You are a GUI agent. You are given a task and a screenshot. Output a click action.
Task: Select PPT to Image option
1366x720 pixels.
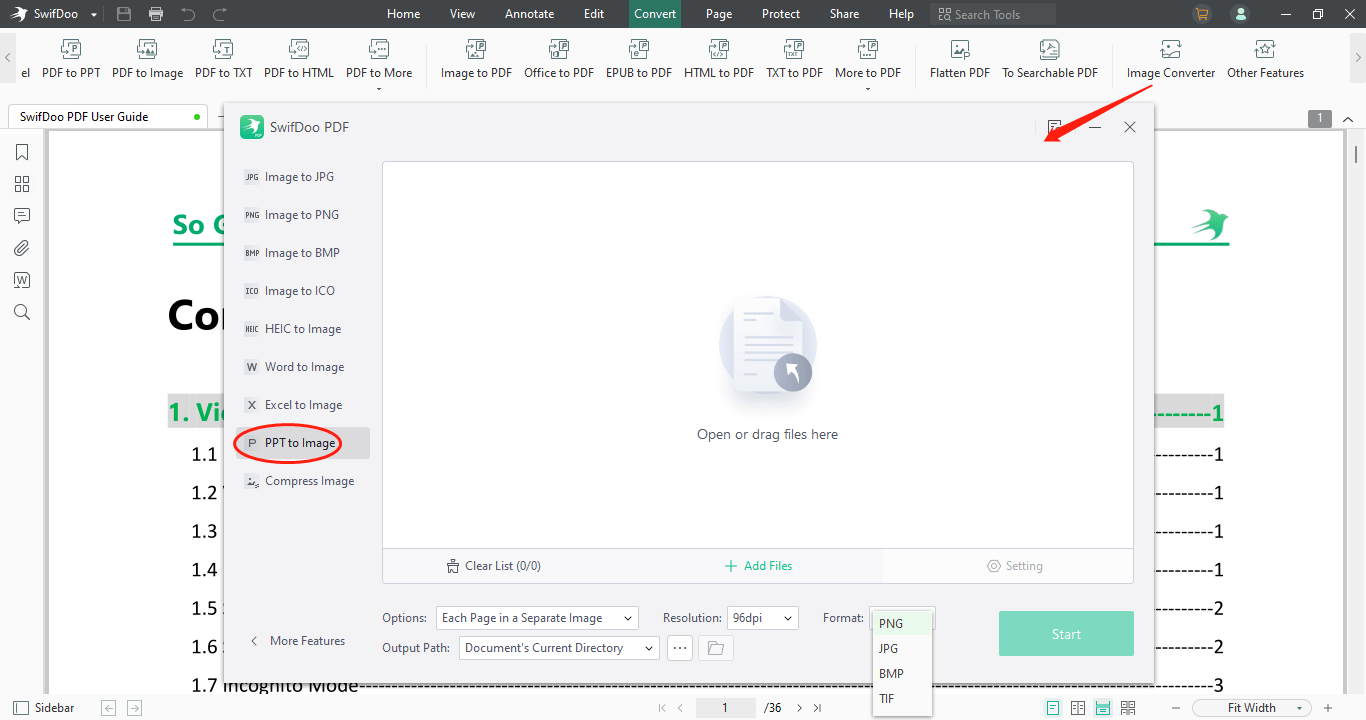[x=302, y=443]
